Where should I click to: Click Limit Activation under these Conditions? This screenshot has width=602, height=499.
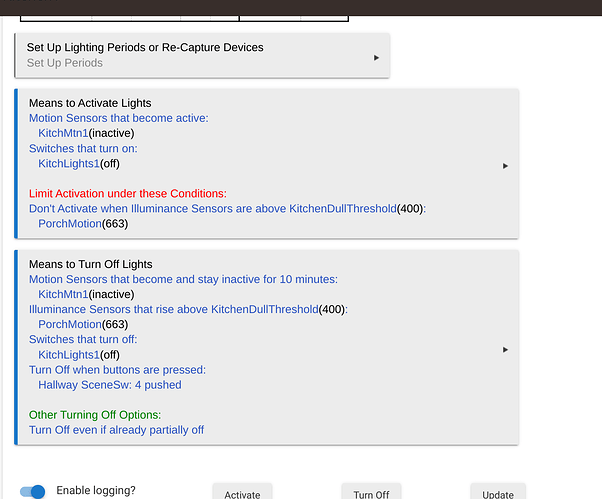click(x=127, y=193)
